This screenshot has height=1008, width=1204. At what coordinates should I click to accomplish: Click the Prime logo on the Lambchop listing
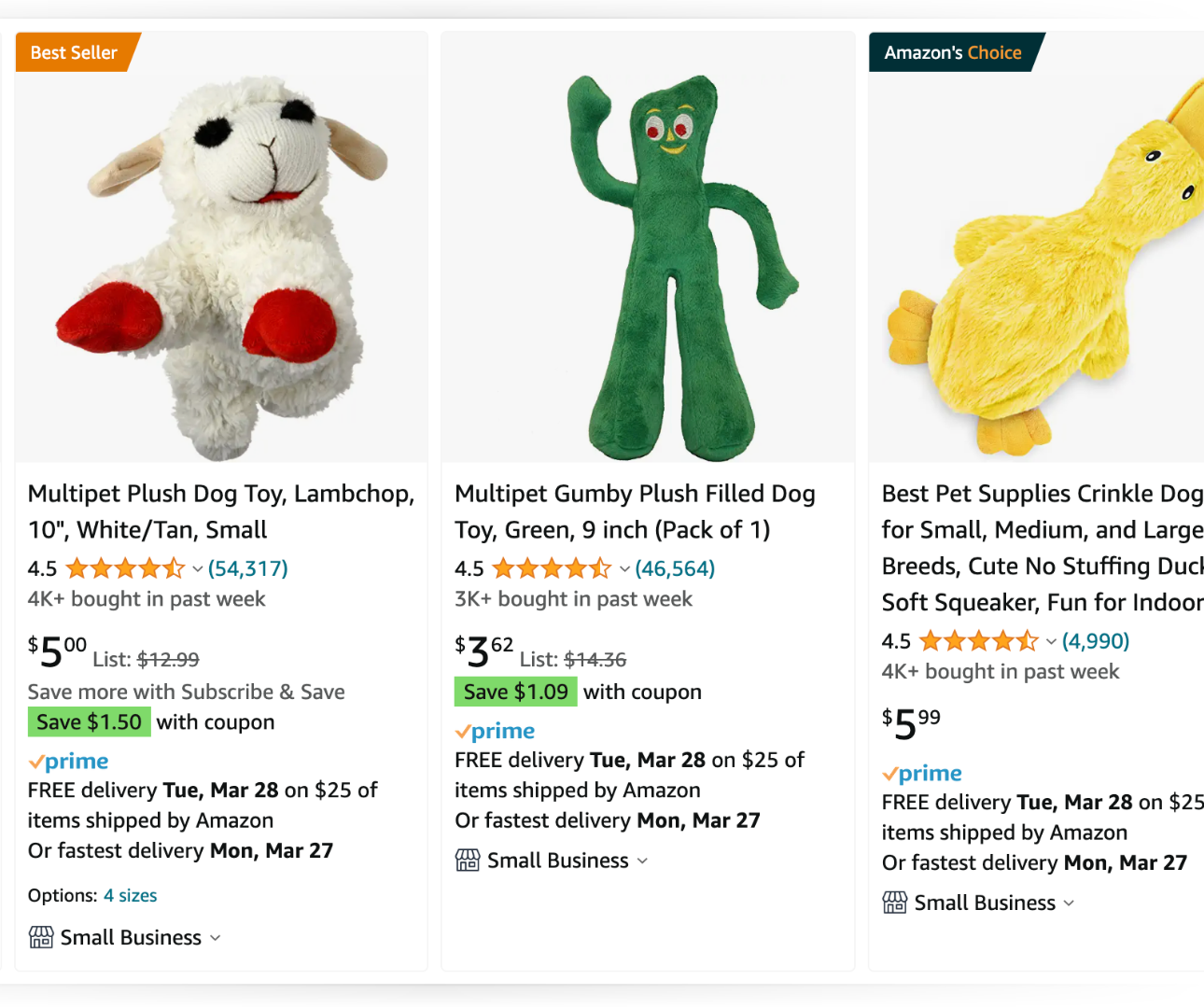pos(67,761)
